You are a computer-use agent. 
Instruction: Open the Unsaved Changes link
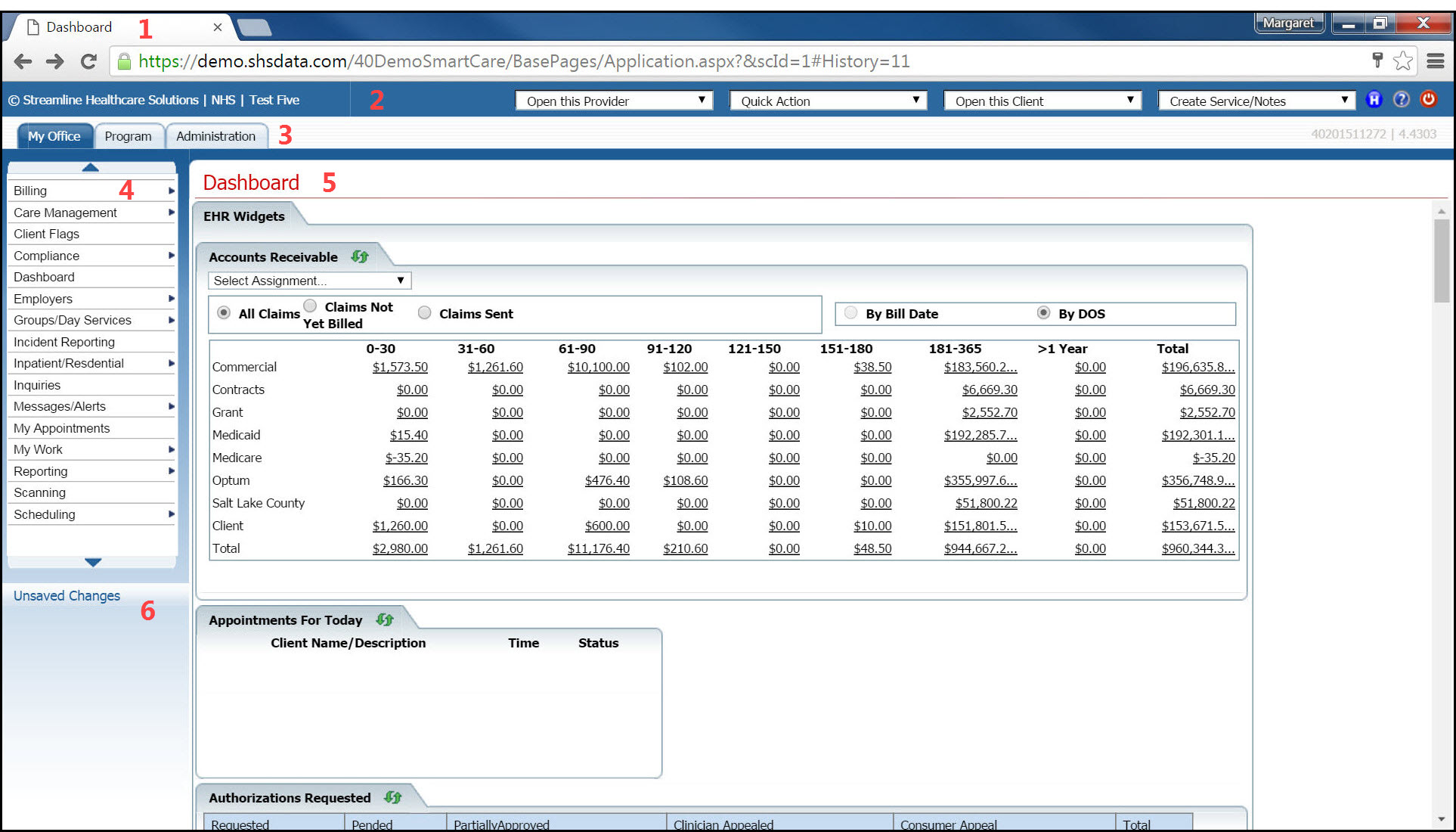67,596
